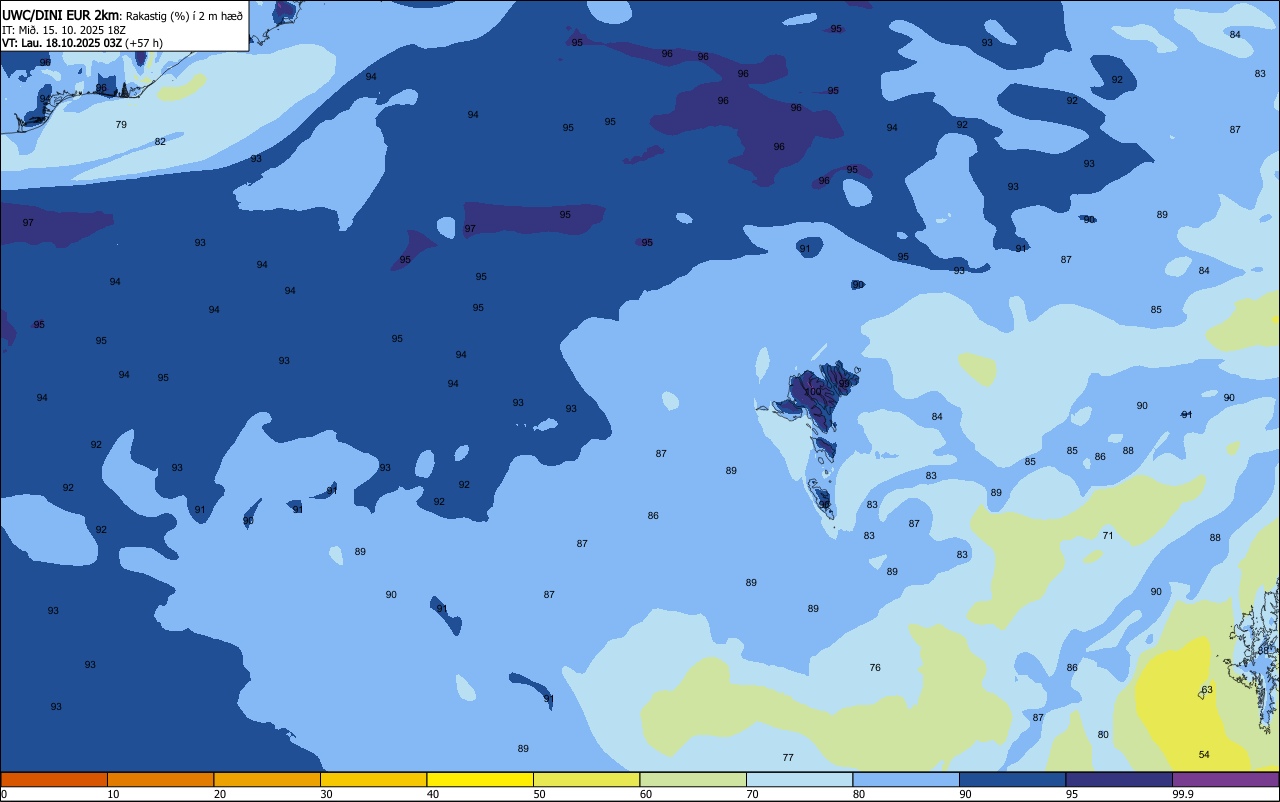Click the '60' legend tick label

pyautogui.click(x=646, y=794)
